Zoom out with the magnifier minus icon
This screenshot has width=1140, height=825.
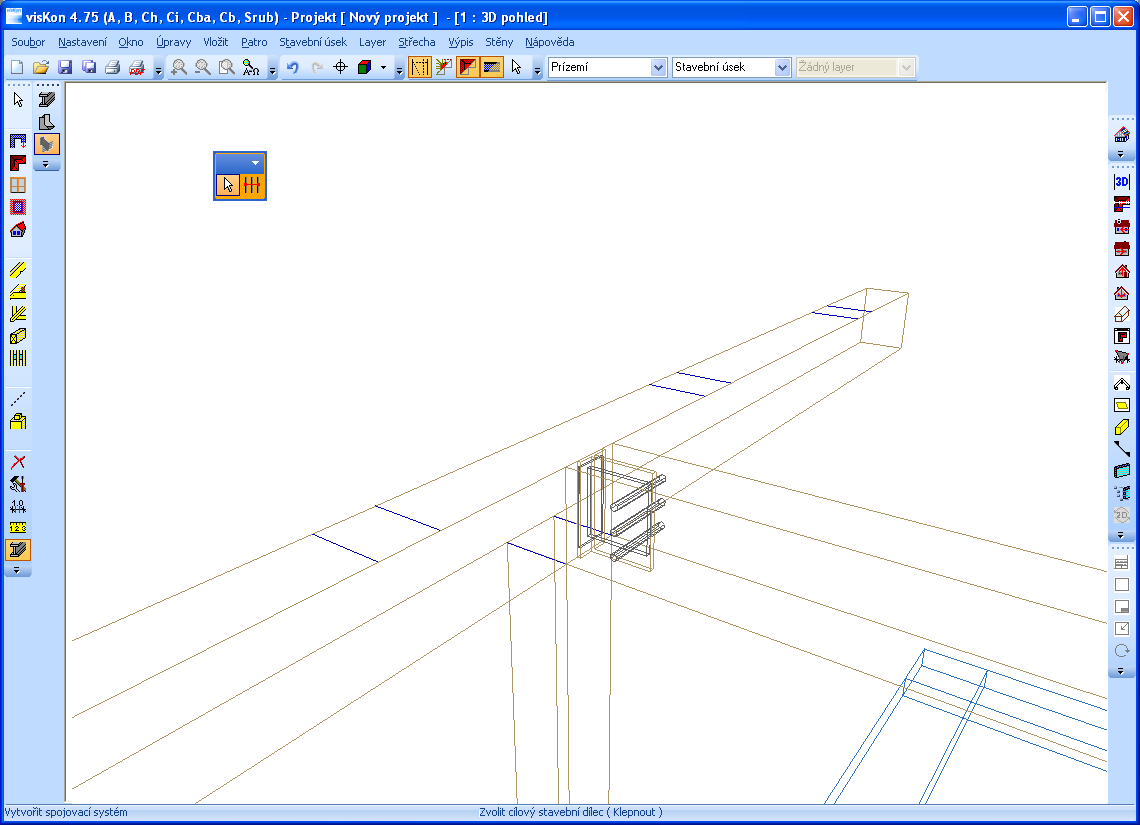point(203,68)
